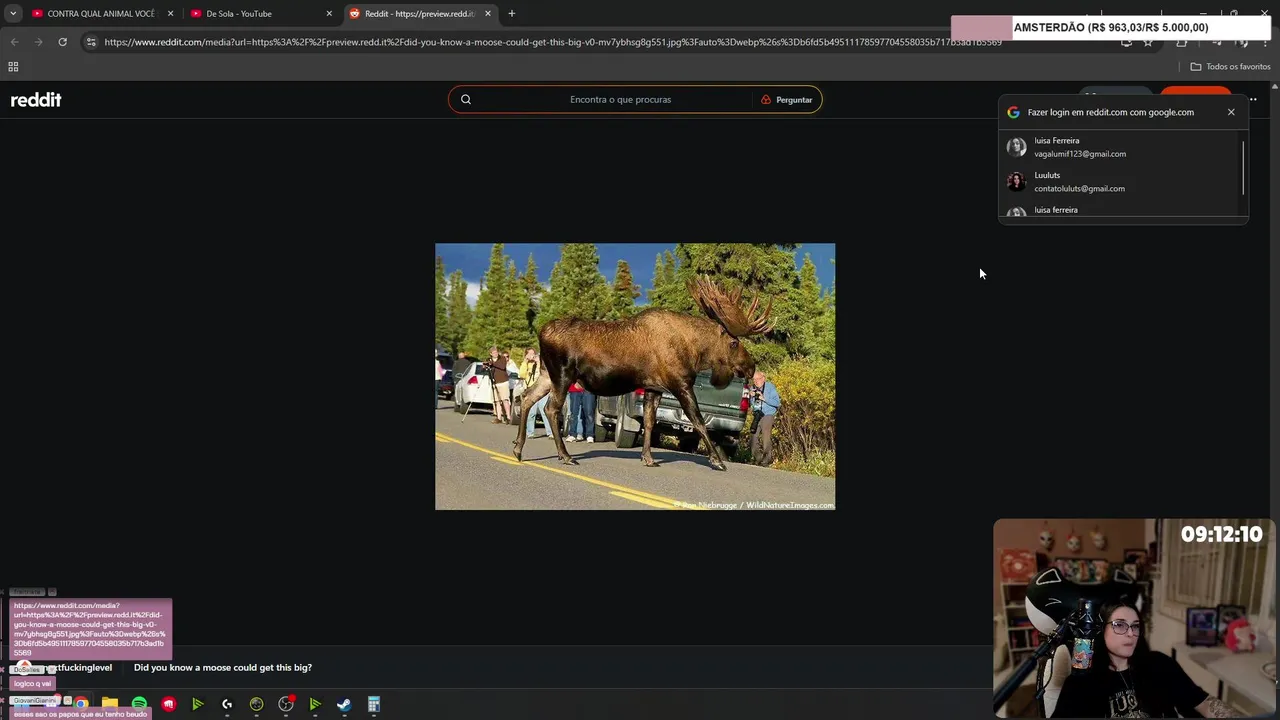Open Google Chrome from the taskbar
The height and width of the screenshot is (720, 1280).
pyautogui.click(x=81, y=703)
